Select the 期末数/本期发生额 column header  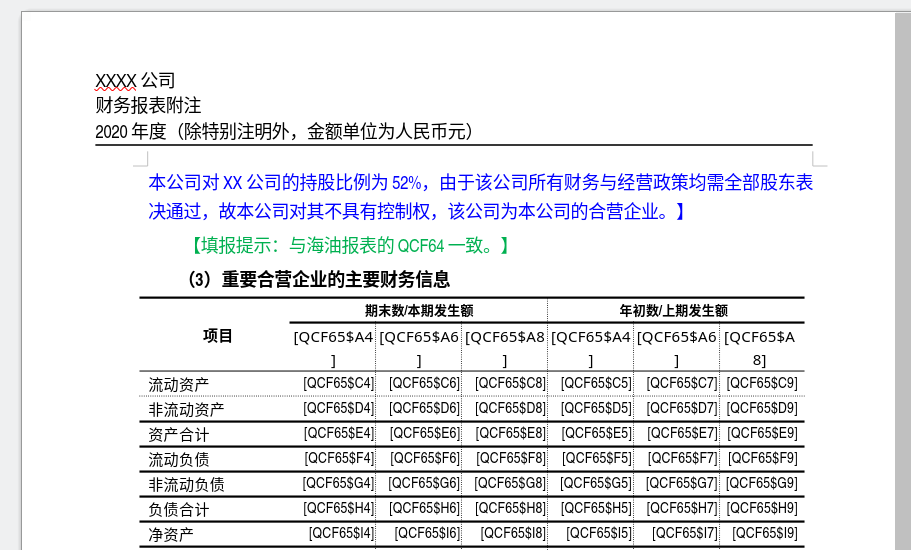(419, 311)
